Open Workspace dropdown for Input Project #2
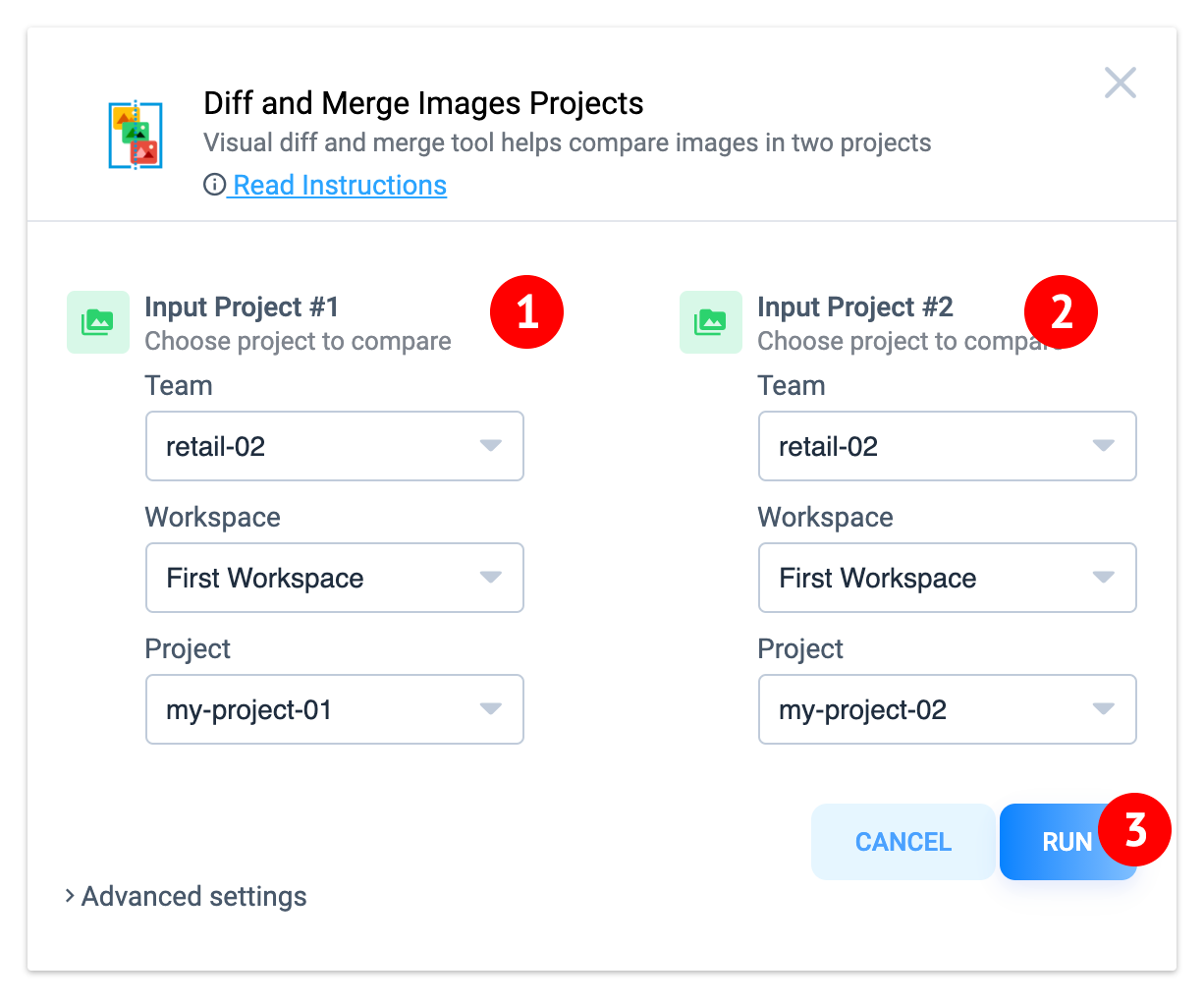 tap(948, 578)
